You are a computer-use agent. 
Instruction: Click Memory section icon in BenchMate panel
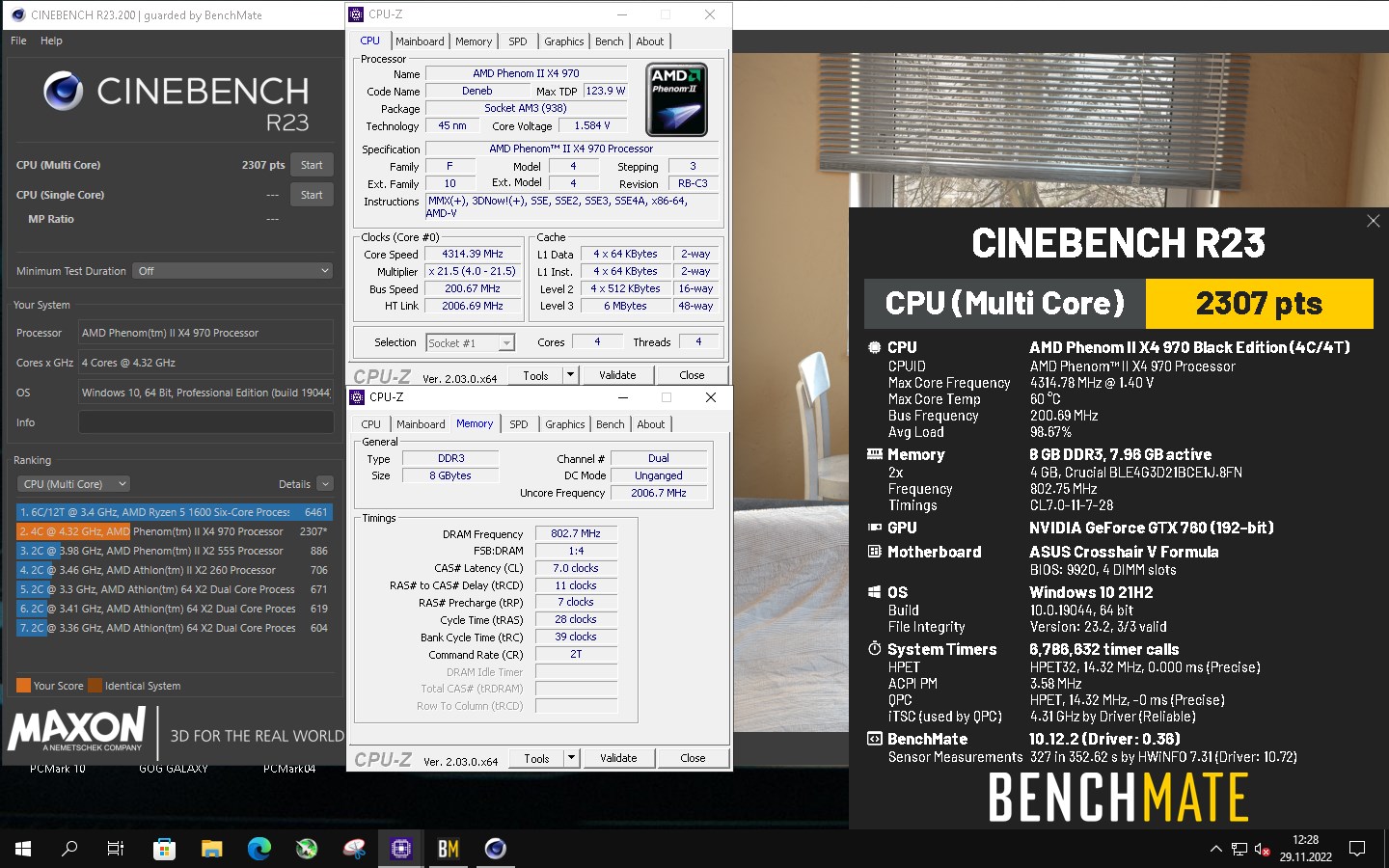click(874, 454)
